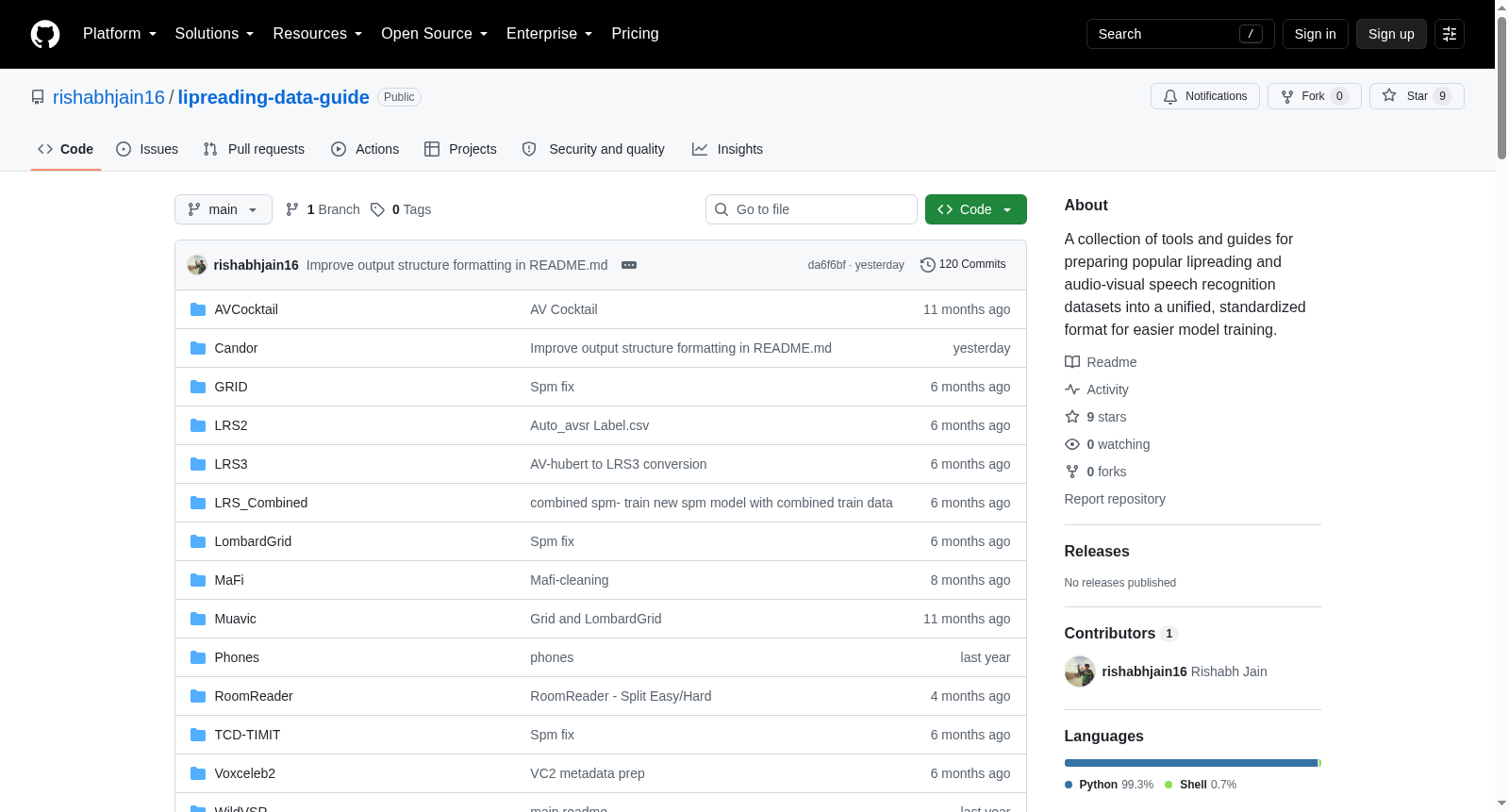Open the Muavic folder icon
This screenshot has height=812, width=1509.
[198, 619]
